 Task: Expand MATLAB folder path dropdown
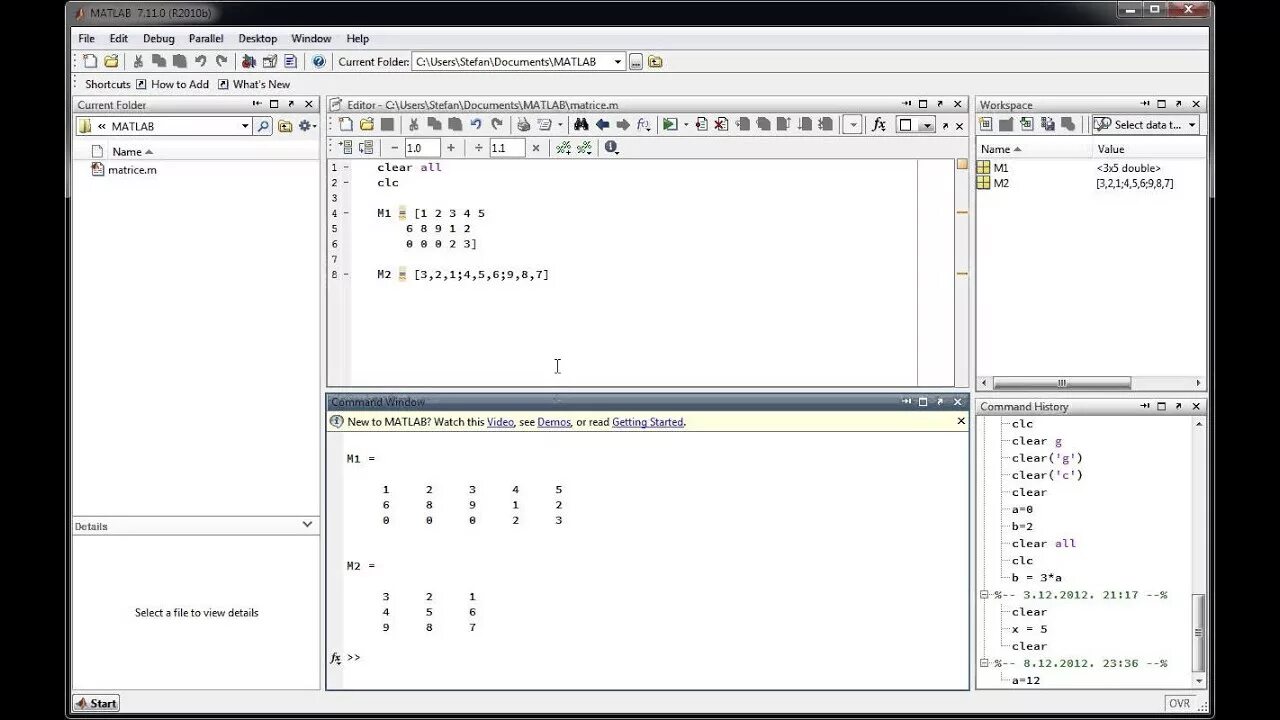click(244, 126)
